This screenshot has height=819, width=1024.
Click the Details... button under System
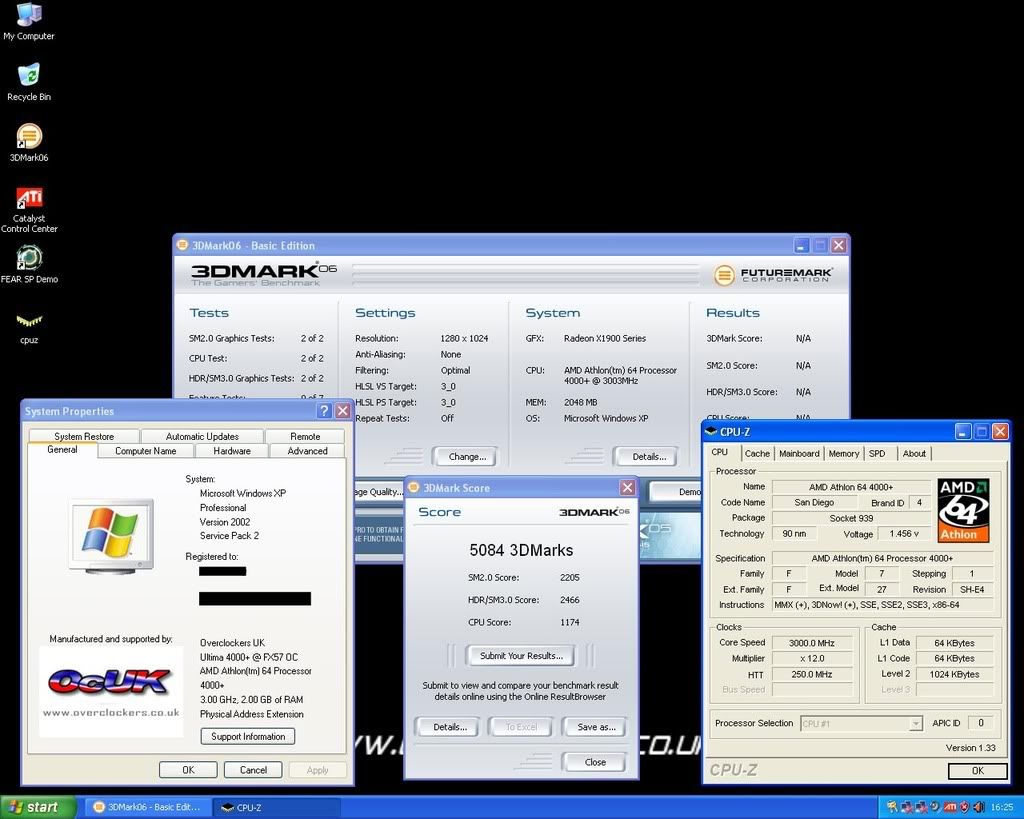(x=649, y=457)
